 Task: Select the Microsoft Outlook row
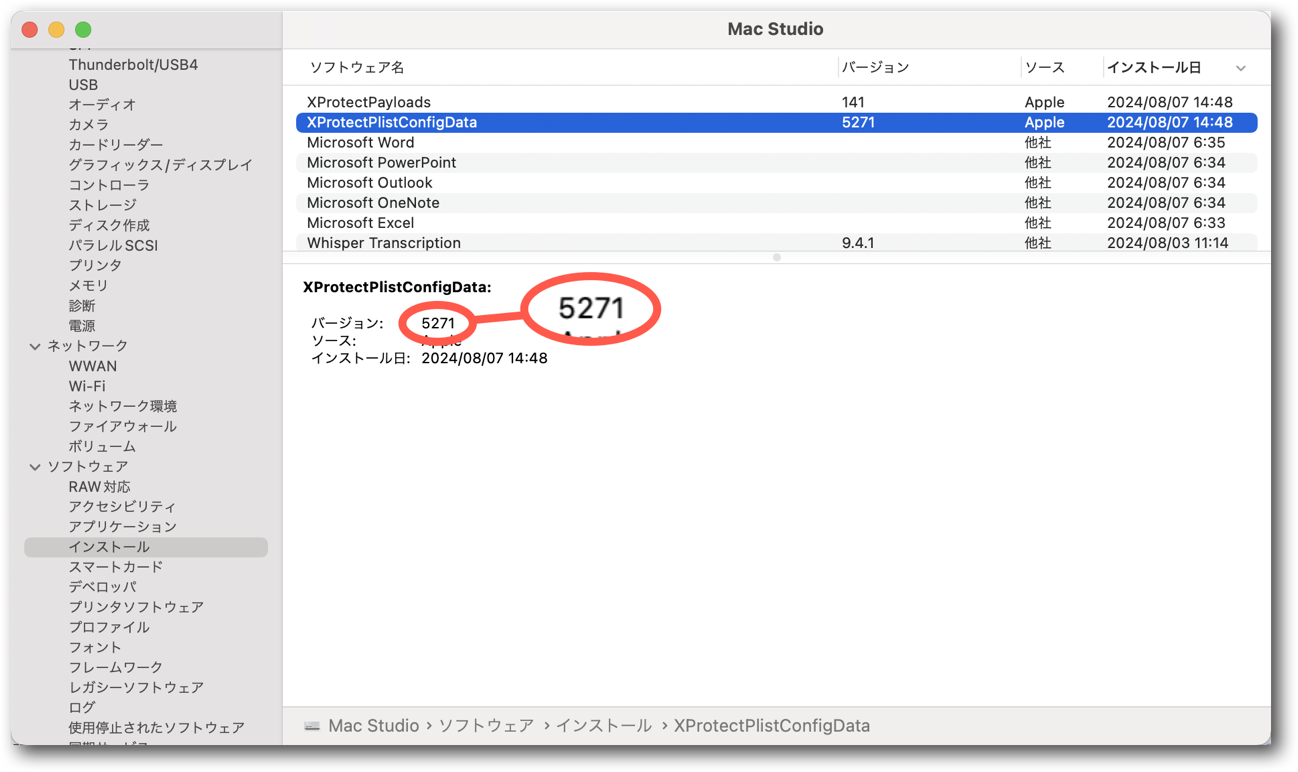pyautogui.click(x=776, y=182)
